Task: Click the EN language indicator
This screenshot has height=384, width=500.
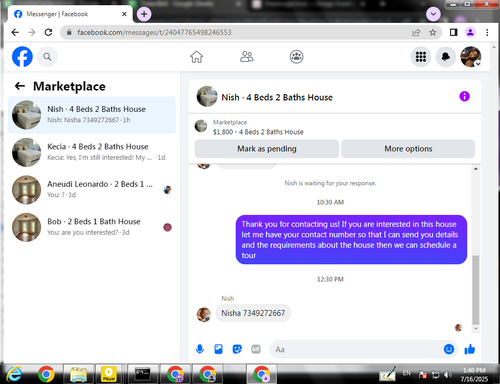Action: [406, 373]
